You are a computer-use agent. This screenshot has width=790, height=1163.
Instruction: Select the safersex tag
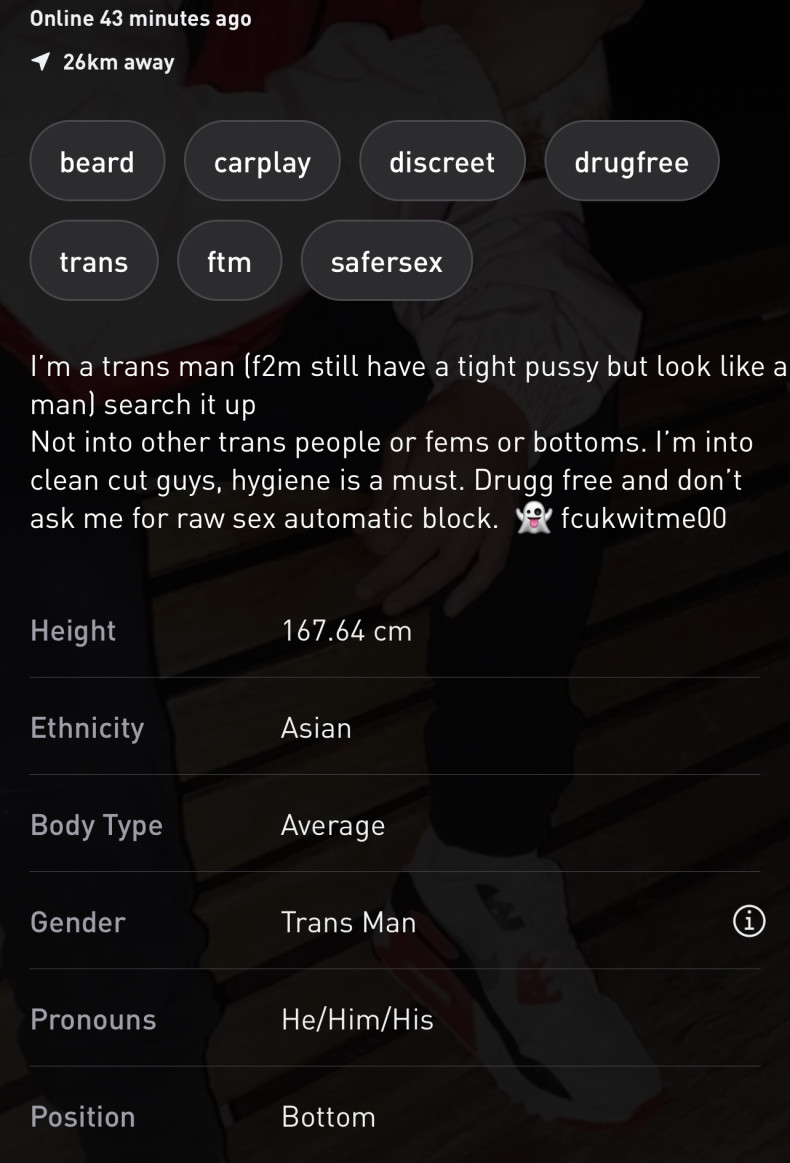point(386,262)
